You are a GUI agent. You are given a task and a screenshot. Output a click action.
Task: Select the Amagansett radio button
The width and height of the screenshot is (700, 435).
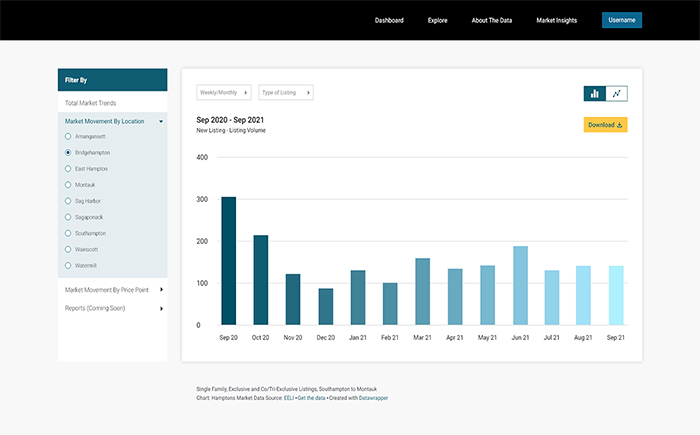[68, 136]
